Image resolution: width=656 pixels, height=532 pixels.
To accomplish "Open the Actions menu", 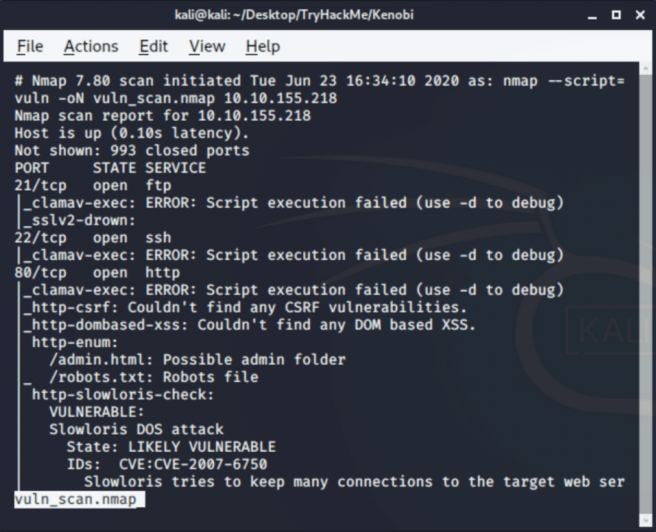I will point(91,46).
